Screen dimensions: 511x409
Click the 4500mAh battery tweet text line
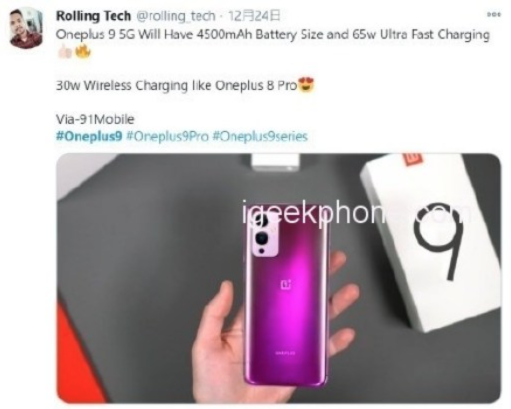[x=273, y=35]
